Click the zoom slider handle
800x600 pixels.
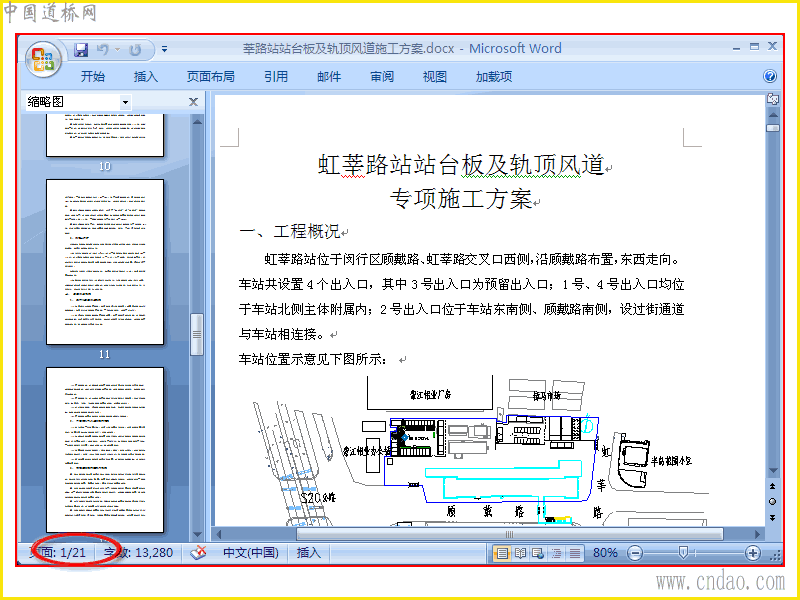(x=683, y=552)
